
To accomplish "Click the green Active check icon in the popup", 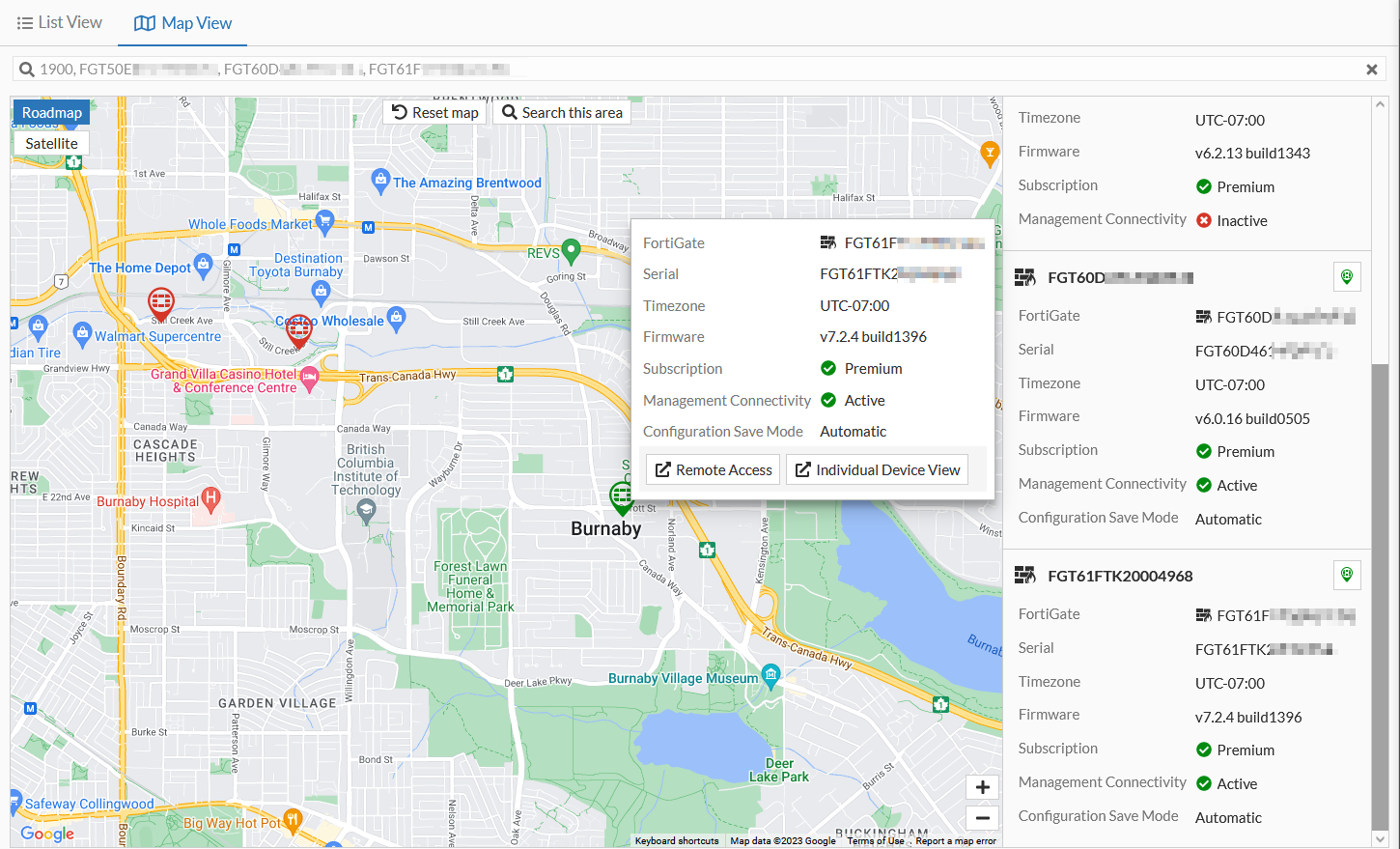I will point(828,400).
